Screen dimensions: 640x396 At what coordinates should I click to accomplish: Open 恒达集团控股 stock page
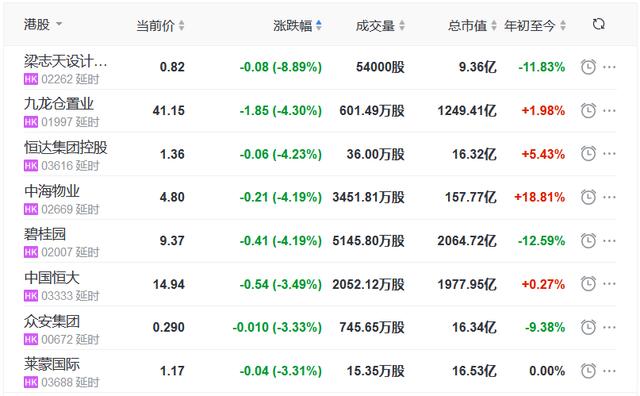[65, 147]
